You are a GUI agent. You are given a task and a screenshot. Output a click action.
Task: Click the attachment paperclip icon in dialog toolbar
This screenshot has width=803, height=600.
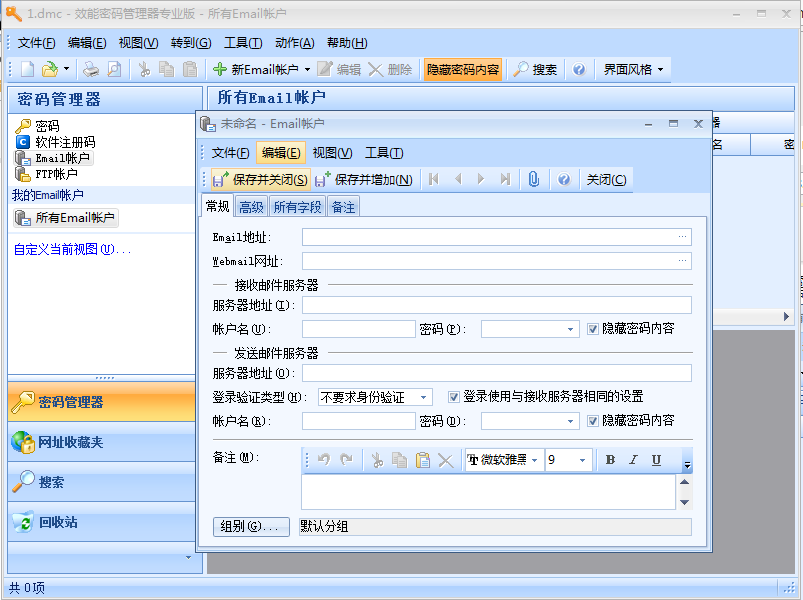pyautogui.click(x=534, y=179)
